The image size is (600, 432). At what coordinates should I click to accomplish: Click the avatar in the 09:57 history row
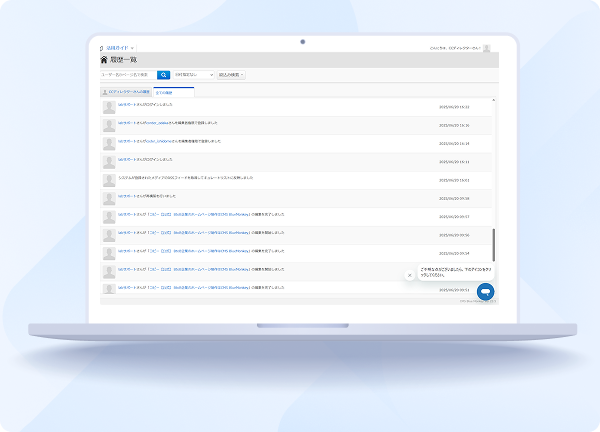tap(109, 217)
